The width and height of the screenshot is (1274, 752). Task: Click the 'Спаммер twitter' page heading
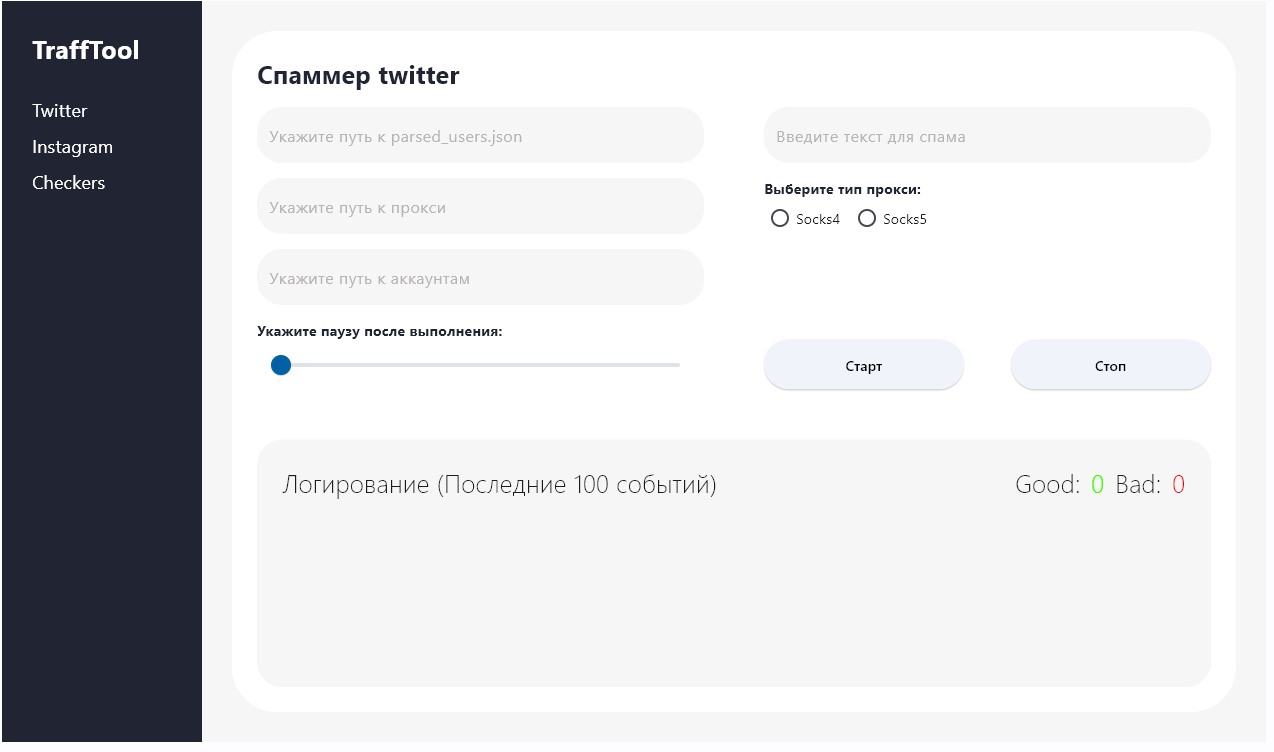pos(358,76)
